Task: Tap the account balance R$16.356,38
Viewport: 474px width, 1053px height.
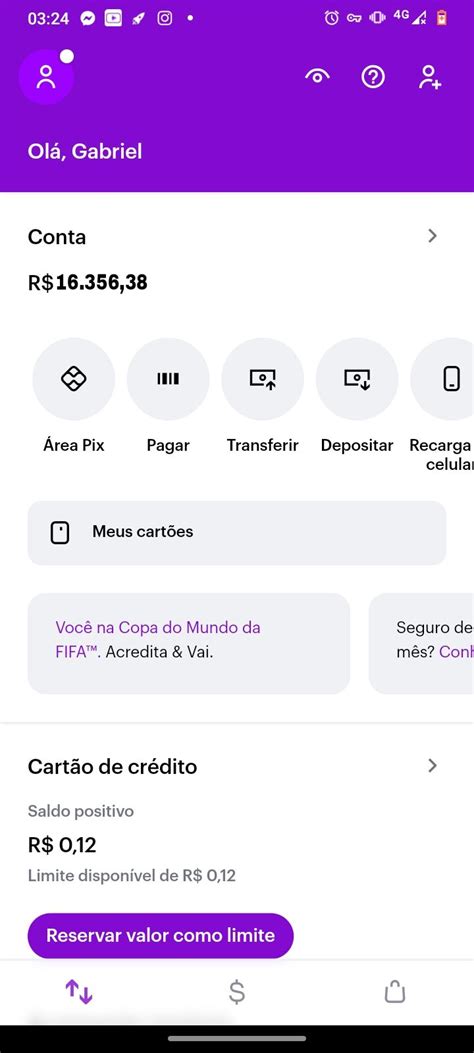Action: coord(87,283)
